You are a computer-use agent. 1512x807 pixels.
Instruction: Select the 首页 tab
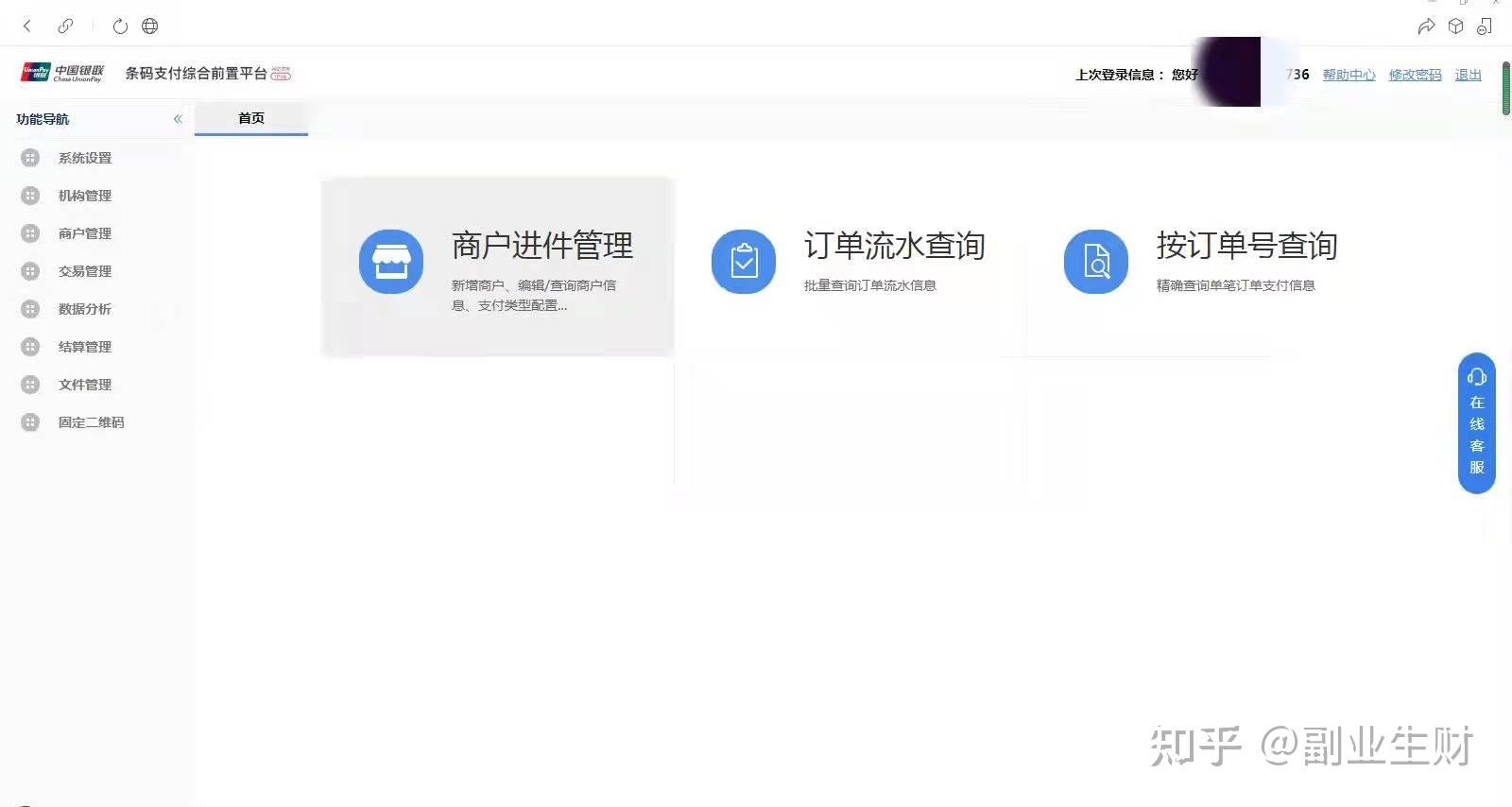click(251, 119)
